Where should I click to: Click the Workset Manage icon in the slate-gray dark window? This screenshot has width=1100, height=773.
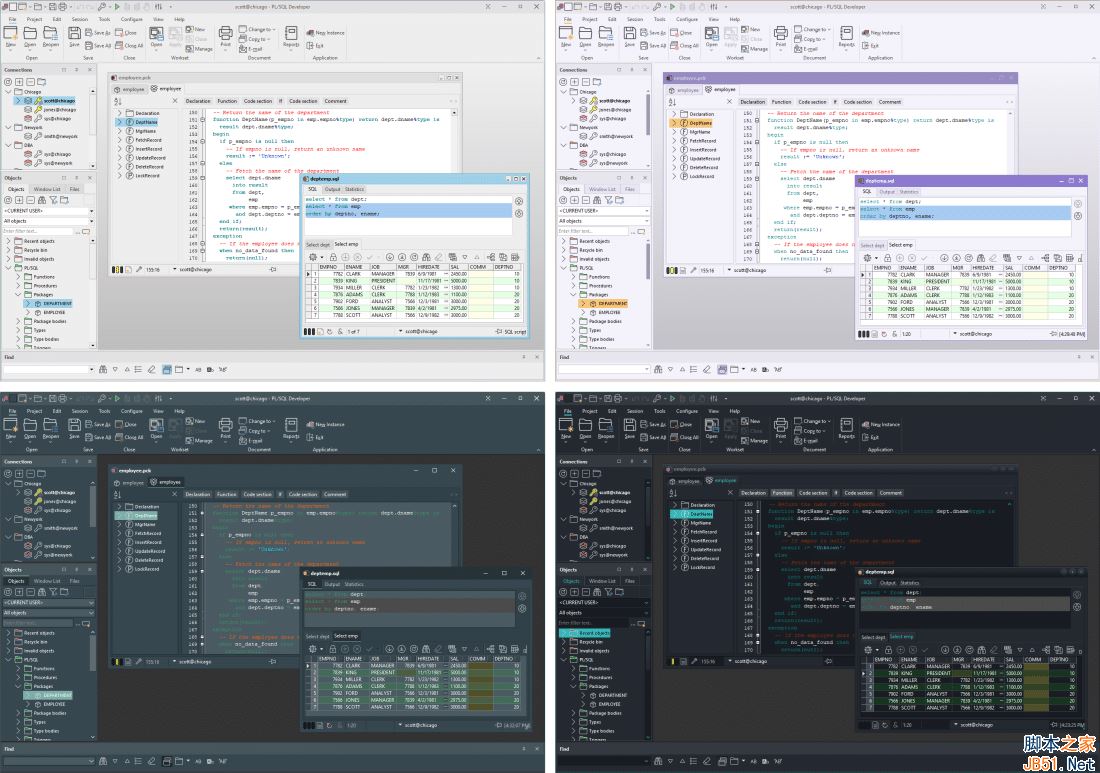188,440
